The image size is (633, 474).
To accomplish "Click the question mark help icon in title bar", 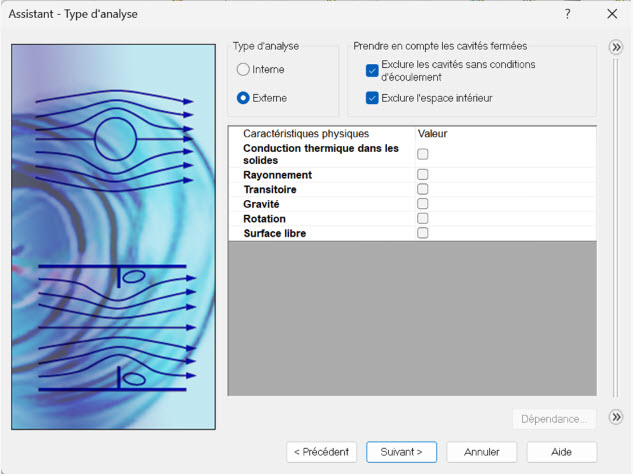I will coord(567,14).
